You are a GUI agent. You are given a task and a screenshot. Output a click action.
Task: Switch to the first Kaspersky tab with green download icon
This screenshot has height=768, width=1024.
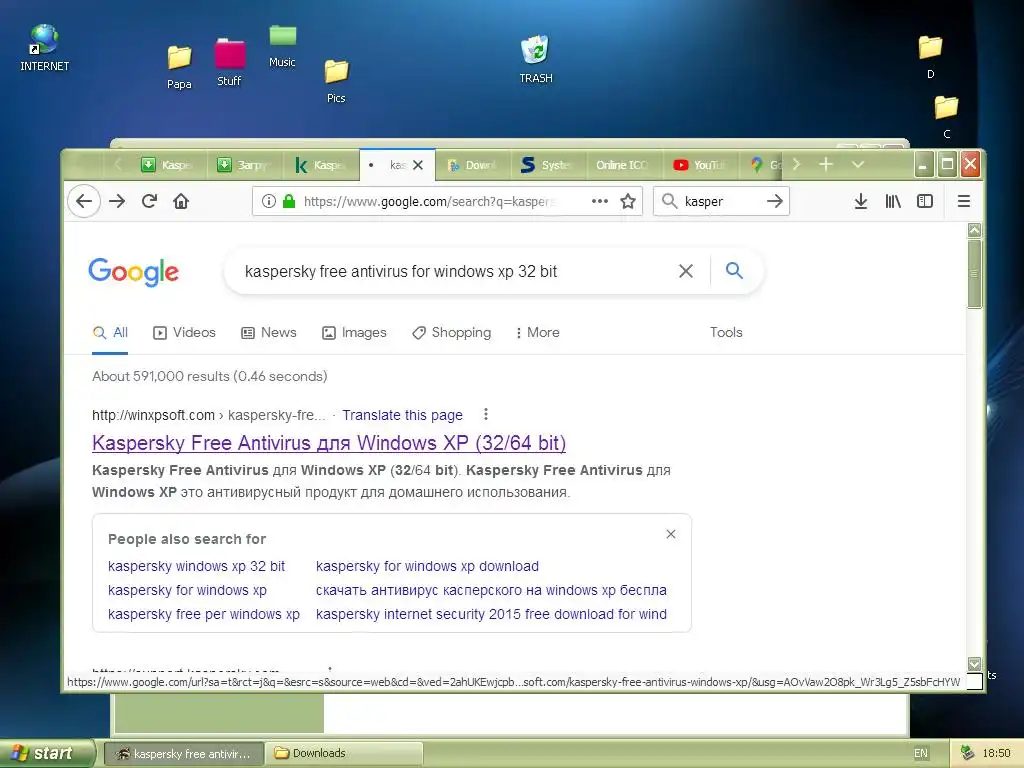[168, 165]
